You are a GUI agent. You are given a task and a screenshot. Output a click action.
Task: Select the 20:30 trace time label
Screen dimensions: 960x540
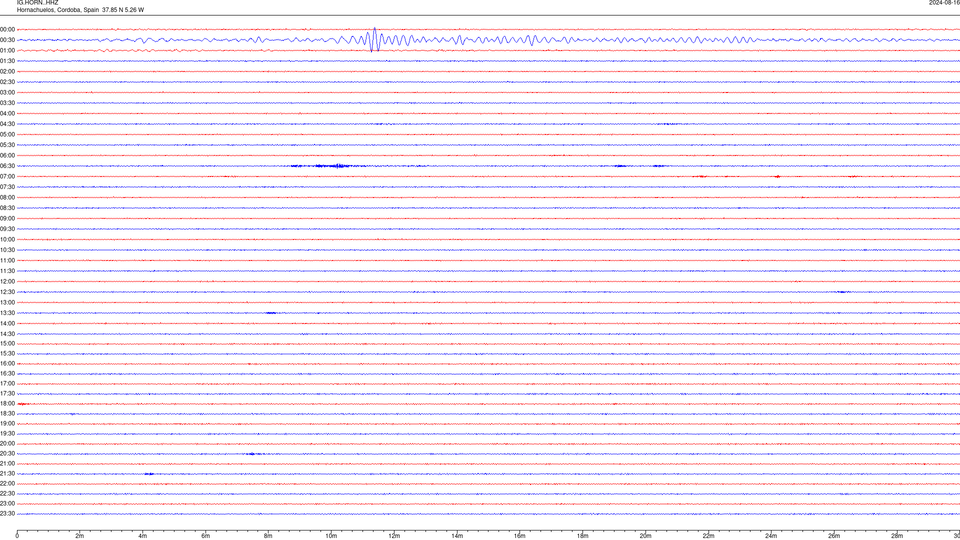pos(7,454)
